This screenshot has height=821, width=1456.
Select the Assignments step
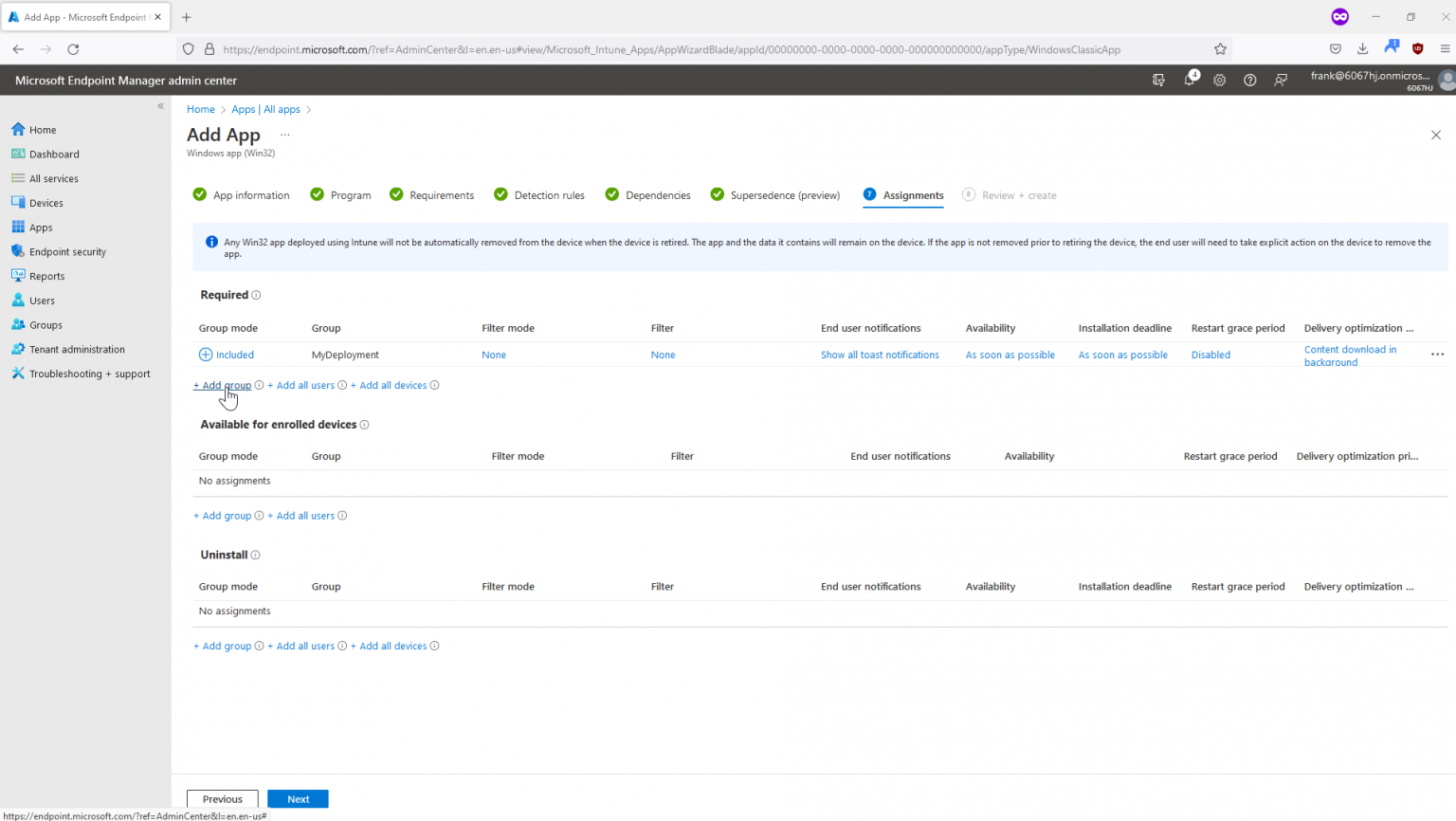pyautogui.click(x=903, y=195)
